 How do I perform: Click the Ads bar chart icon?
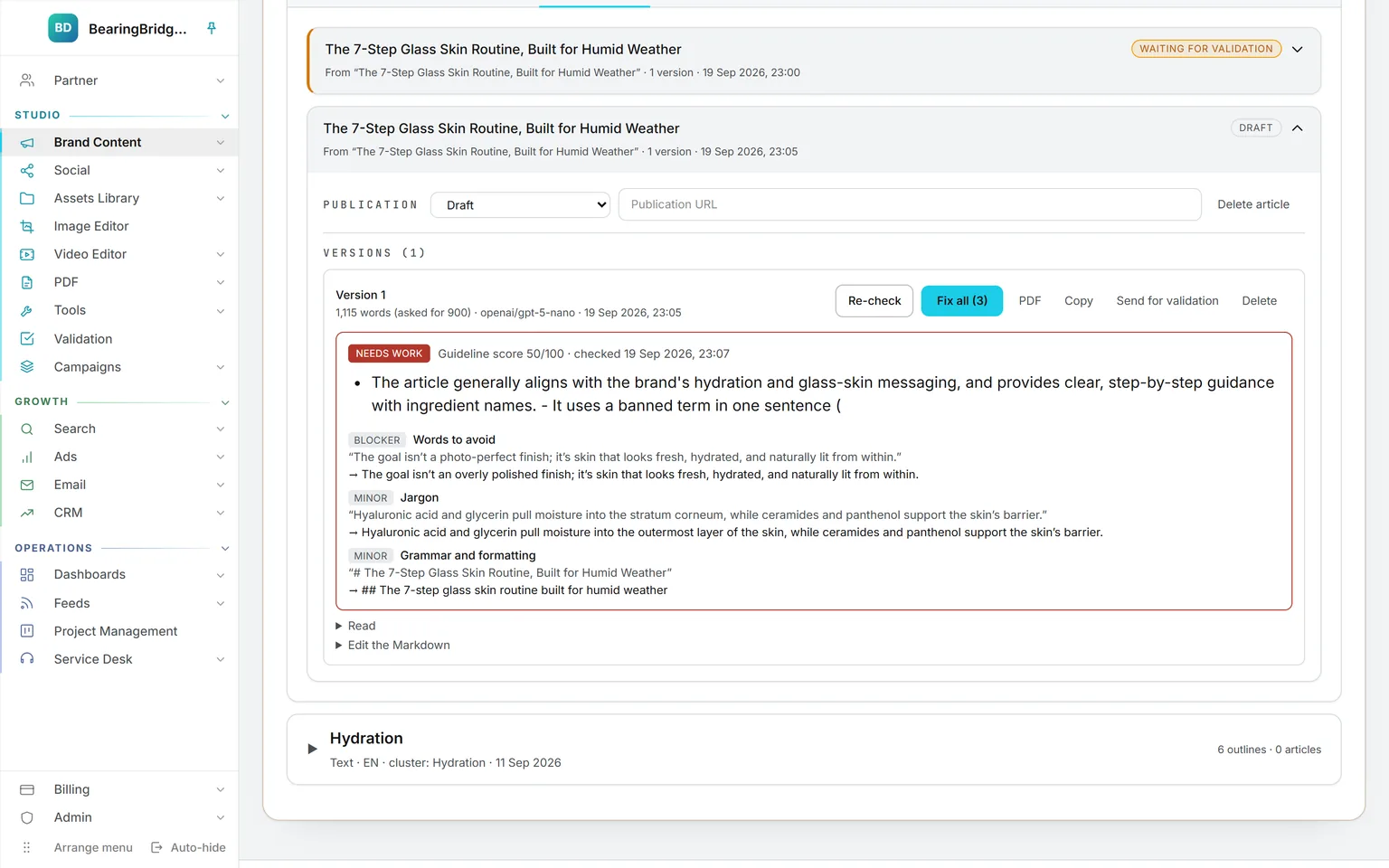(x=27, y=457)
